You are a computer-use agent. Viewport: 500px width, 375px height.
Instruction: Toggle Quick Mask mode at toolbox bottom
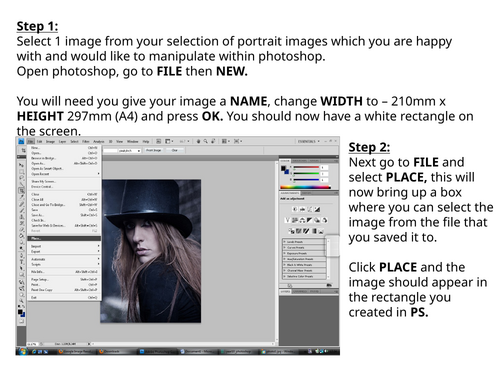pyautogui.click(x=22, y=321)
